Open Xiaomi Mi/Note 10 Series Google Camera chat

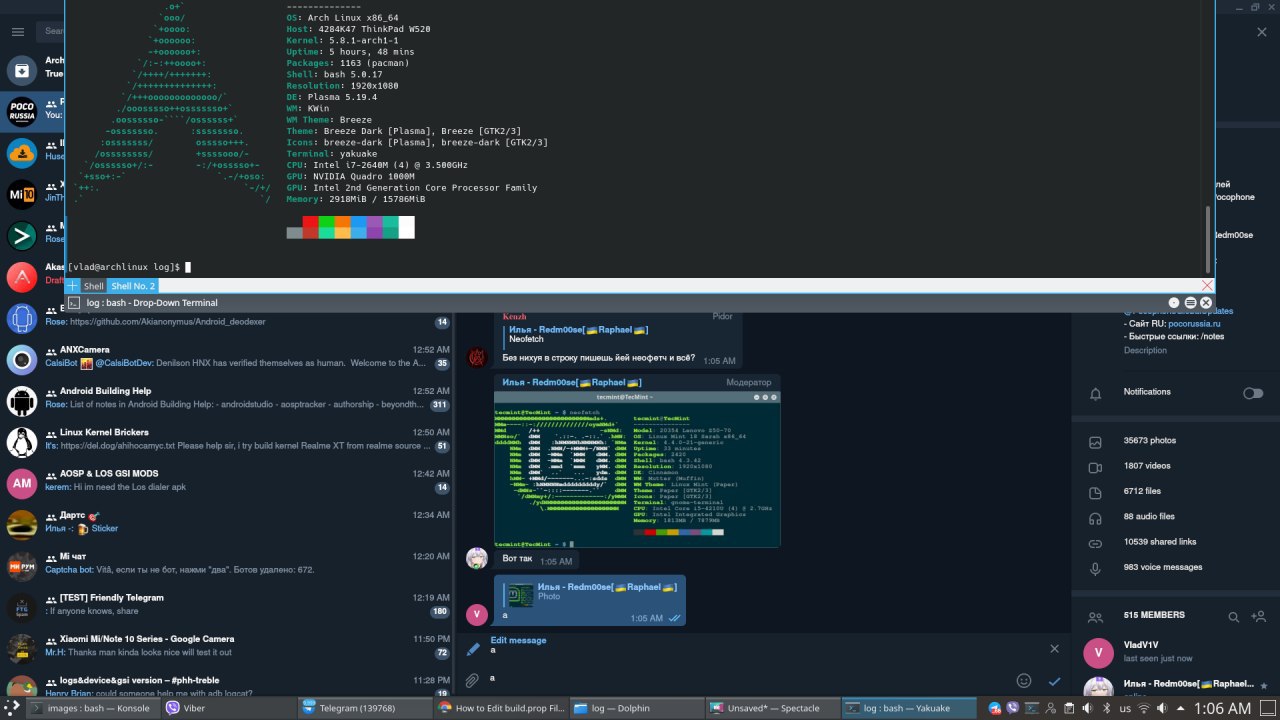tap(228, 646)
